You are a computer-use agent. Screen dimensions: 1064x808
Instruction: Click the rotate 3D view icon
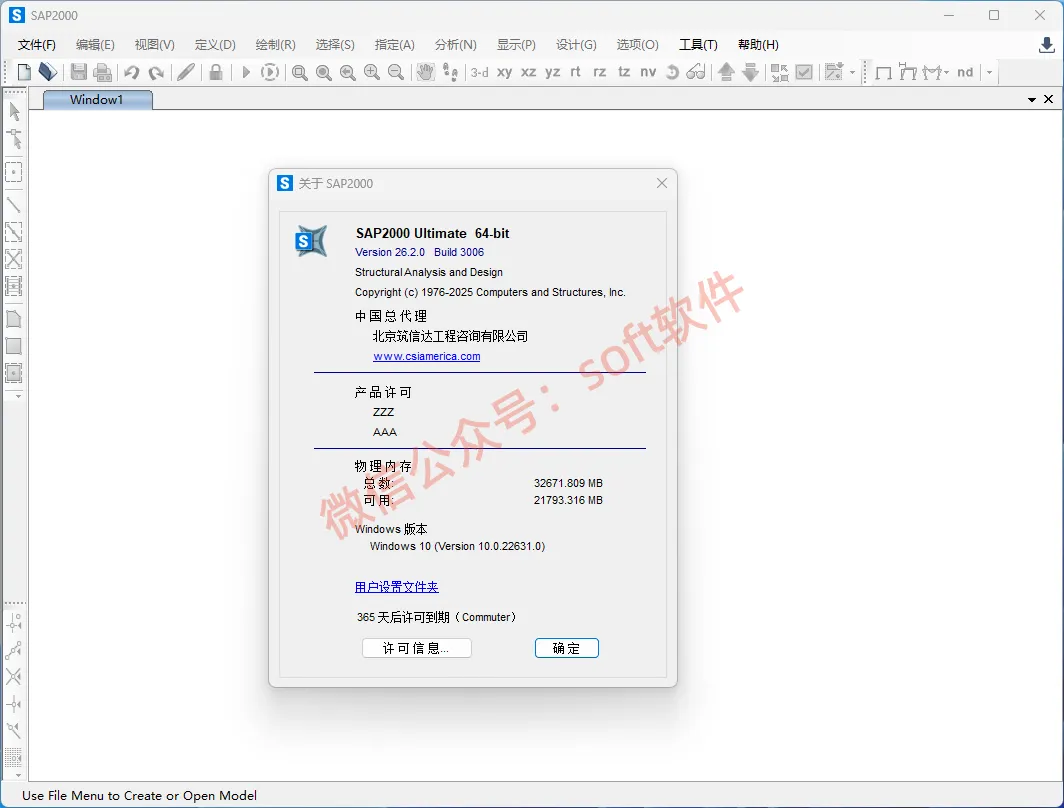pos(672,72)
